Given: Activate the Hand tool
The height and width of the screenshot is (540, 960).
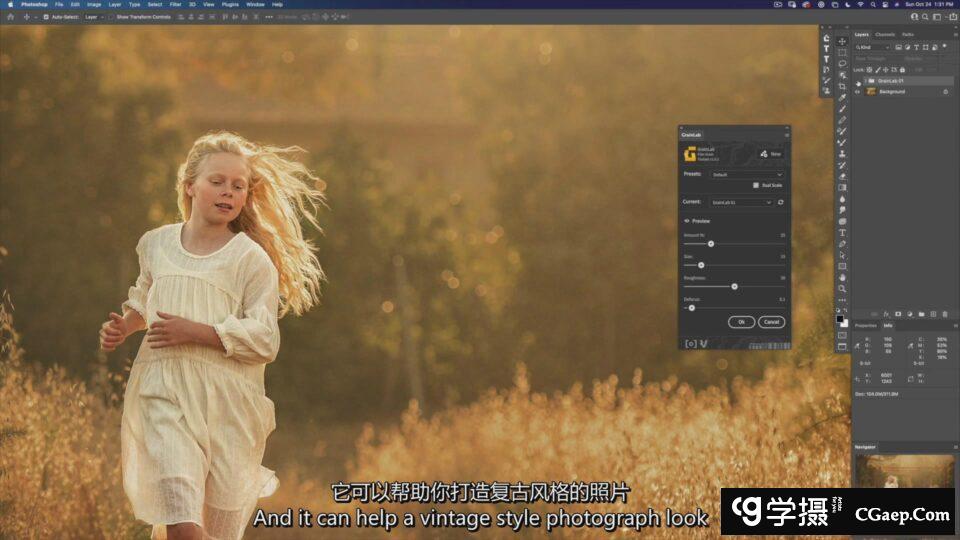Looking at the screenshot, I should (x=842, y=277).
